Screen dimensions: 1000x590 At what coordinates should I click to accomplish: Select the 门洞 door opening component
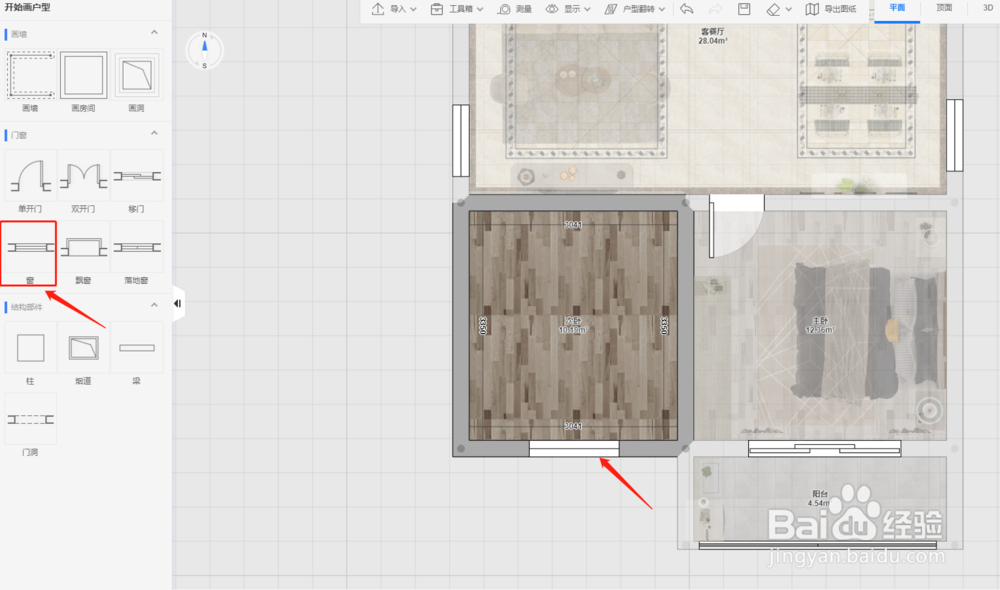31,419
